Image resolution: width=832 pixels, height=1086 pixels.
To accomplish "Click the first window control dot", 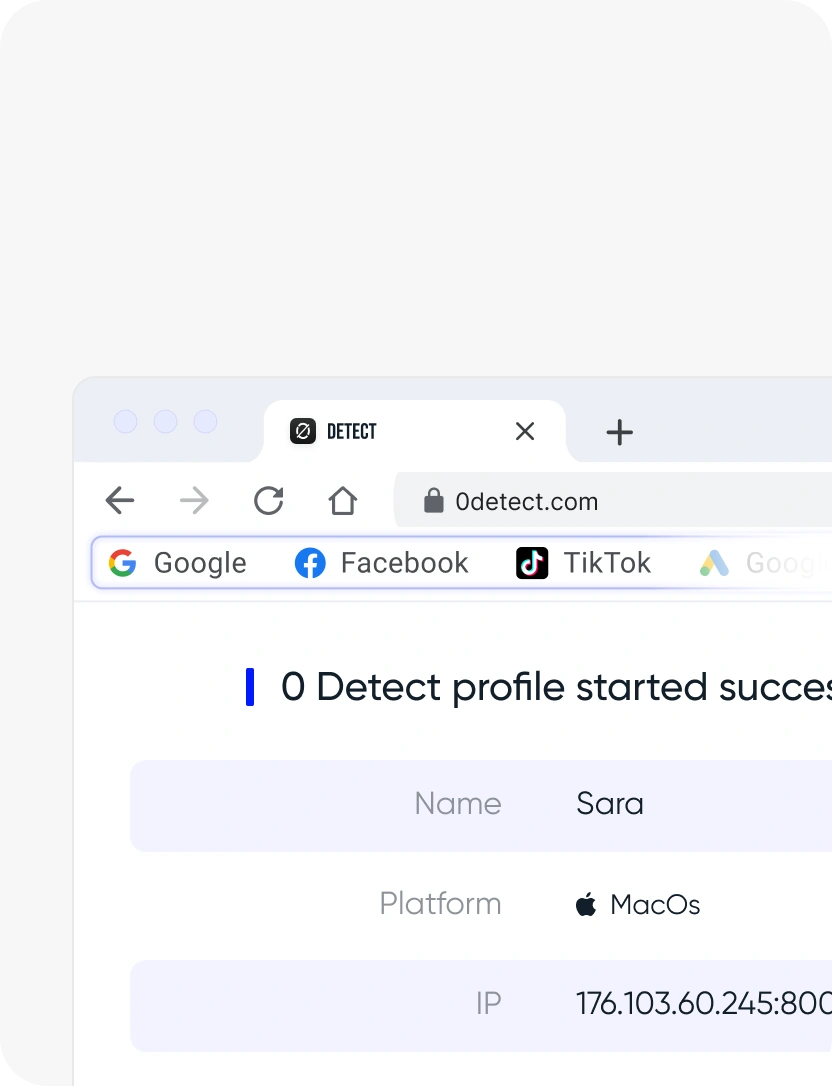I will point(125,421).
